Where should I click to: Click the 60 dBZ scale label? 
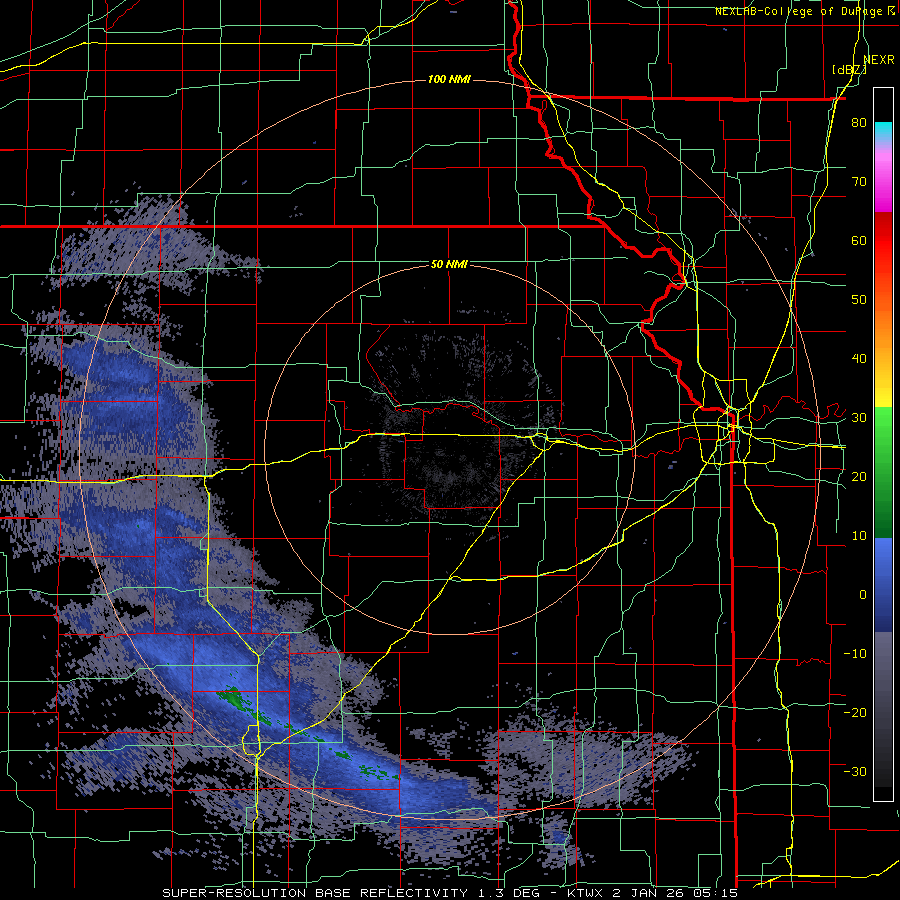859,240
